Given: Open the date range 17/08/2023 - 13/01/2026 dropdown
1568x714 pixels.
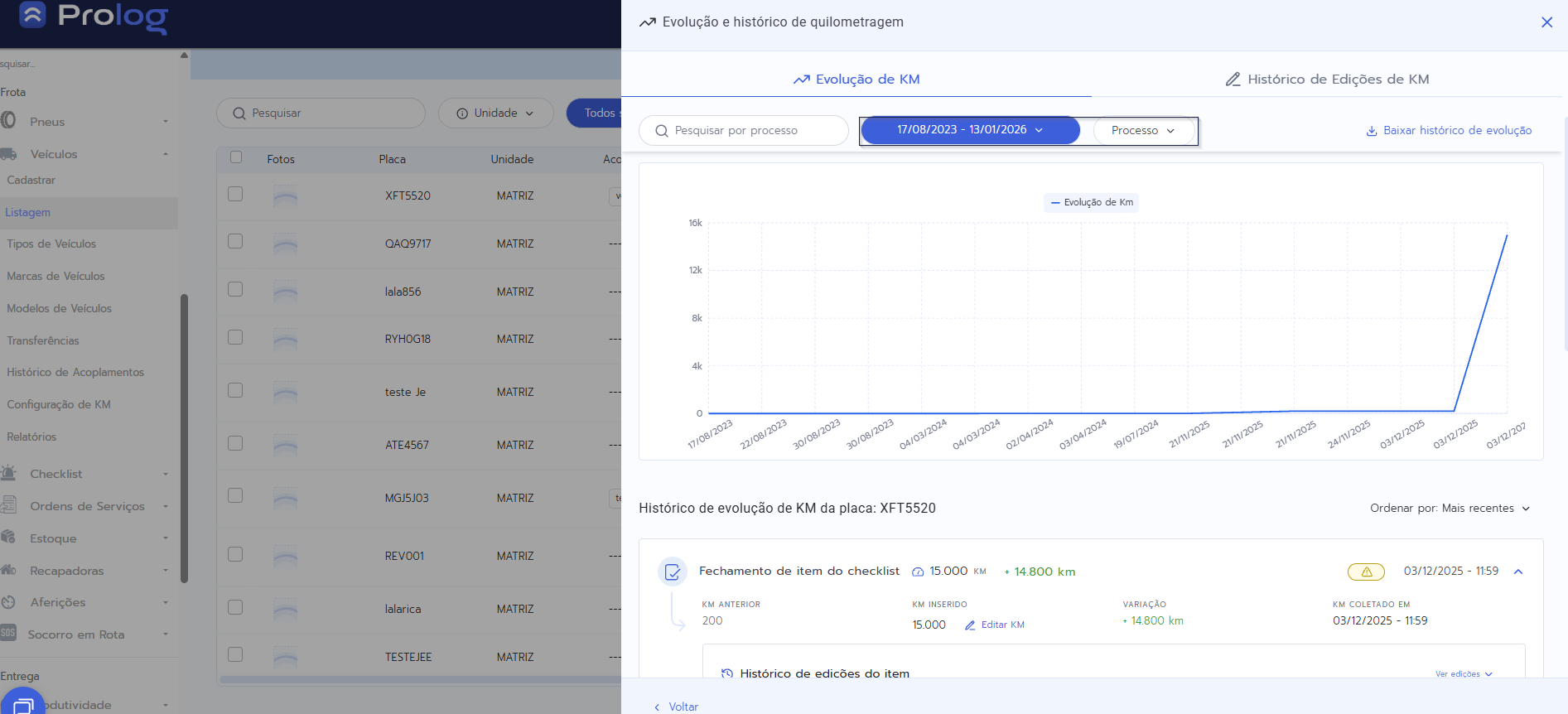Looking at the screenshot, I should coord(969,130).
